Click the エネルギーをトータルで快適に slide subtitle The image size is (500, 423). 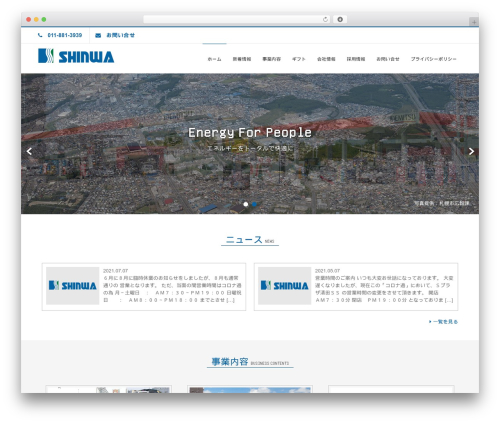point(250,148)
